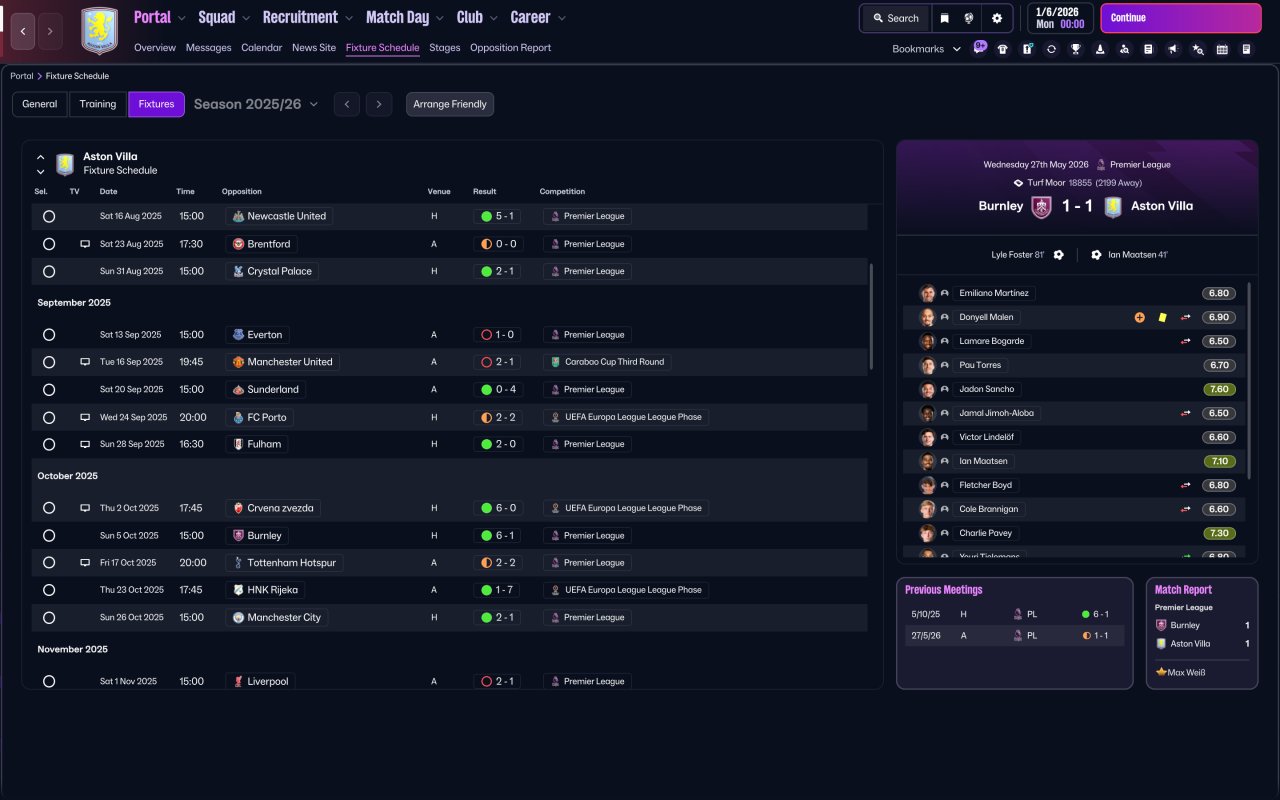This screenshot has width=1280, height=800.
Task: Click the Arrange Friendly button
Action: tap(450, 104)
